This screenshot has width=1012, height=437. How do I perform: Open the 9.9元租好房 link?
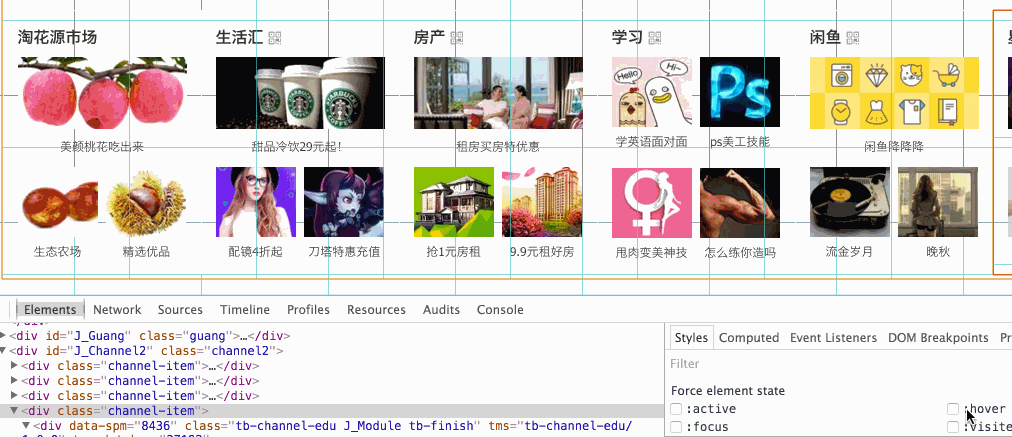541,252
